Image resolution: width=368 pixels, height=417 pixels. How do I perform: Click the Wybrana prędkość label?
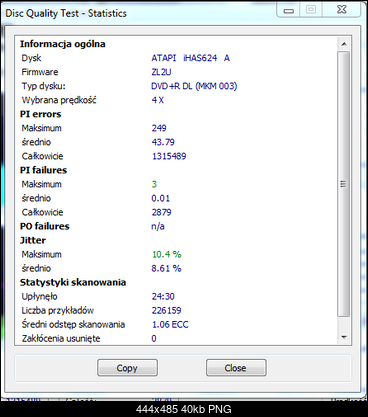click(x=59, y=100)
